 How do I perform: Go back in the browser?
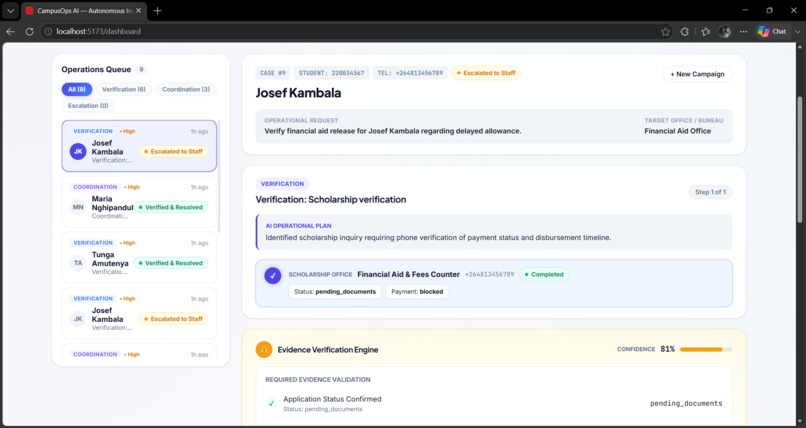(x=10, y=31)
